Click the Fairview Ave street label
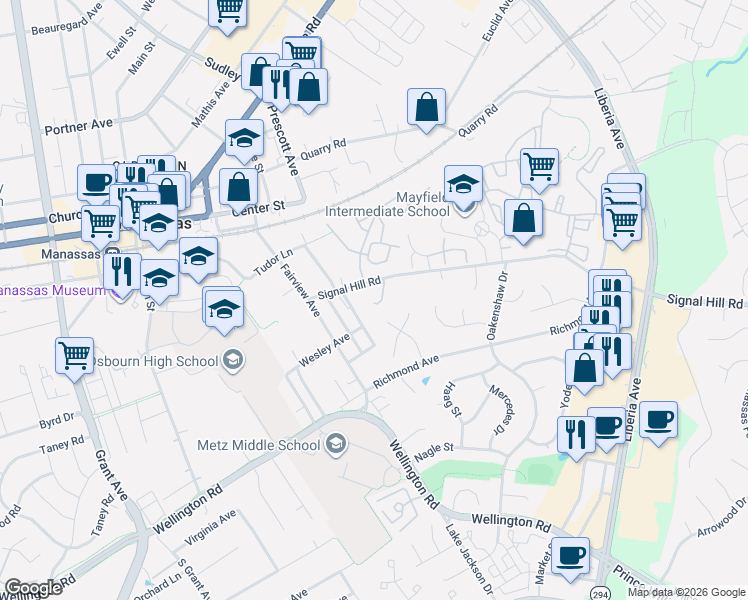Viewport: 748px width, 600px height. click(300, 290)
